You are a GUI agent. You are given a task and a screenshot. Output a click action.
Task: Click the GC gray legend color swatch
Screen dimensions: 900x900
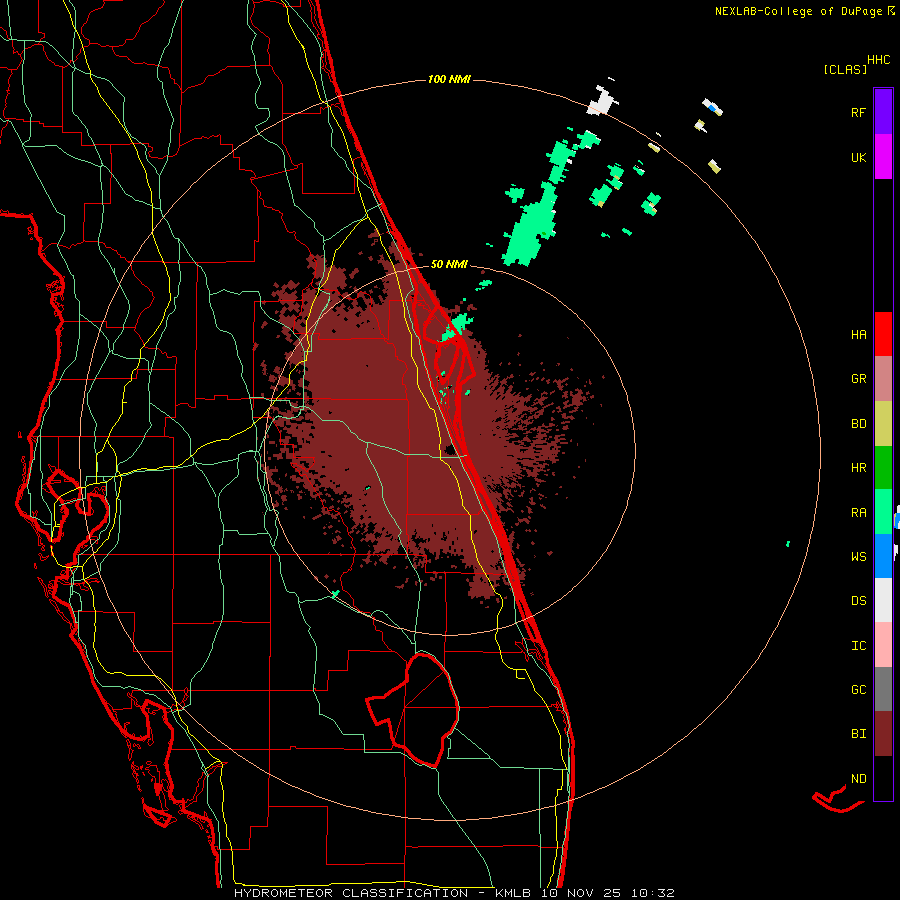coord(883,689)
